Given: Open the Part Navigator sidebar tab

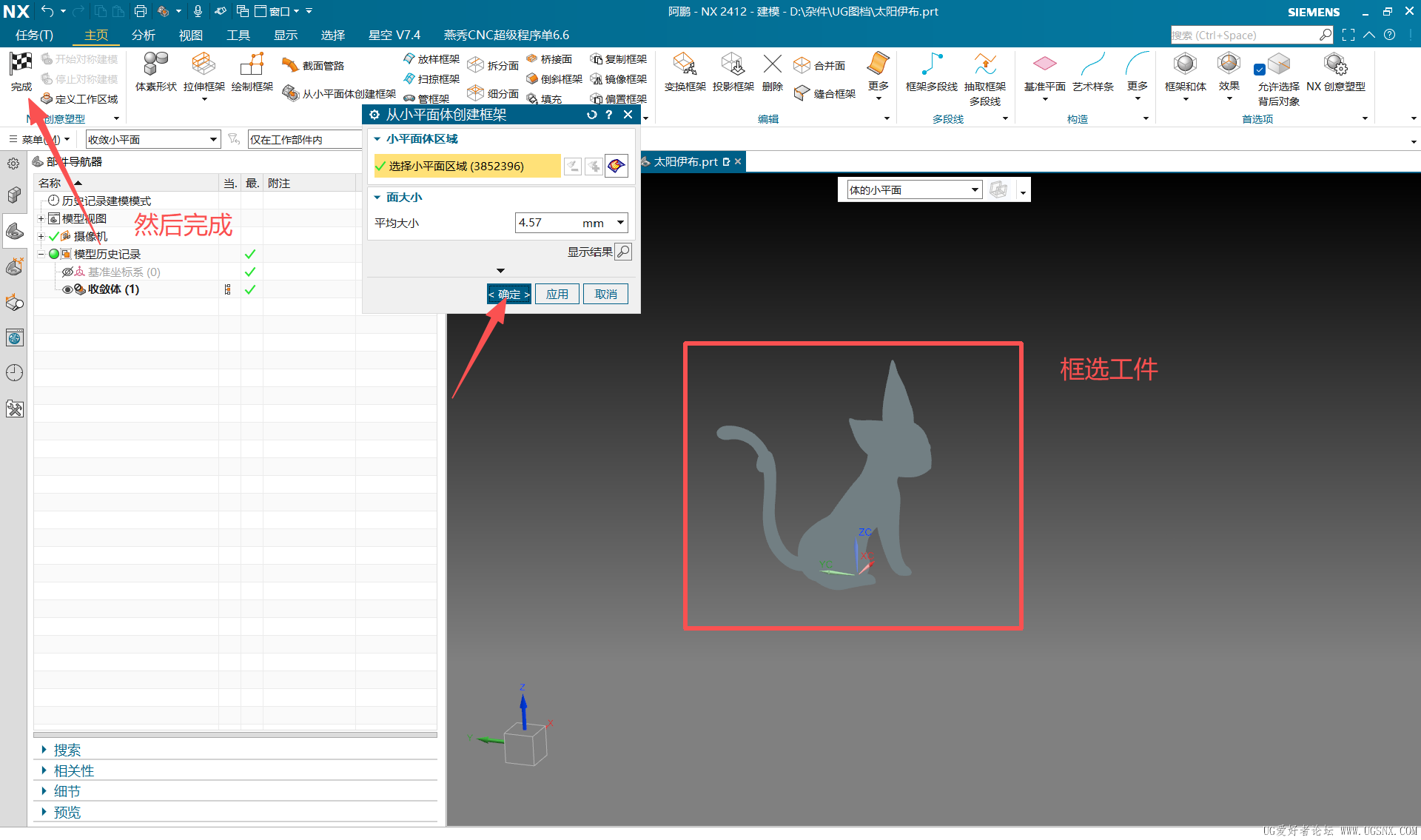Looking at the screenshot, I should 15,231.
